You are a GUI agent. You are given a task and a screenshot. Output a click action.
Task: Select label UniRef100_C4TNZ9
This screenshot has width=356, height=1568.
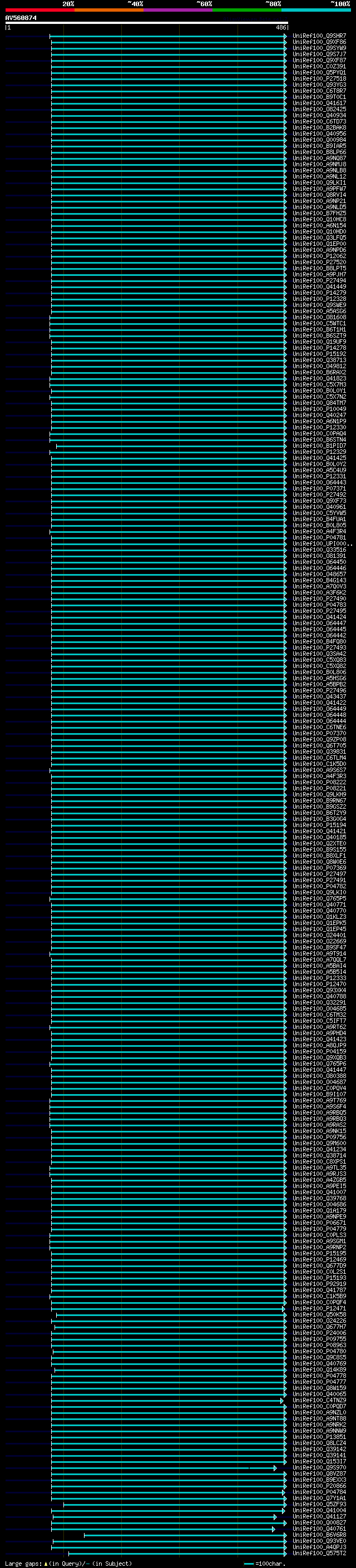(x=319, y=1401)
